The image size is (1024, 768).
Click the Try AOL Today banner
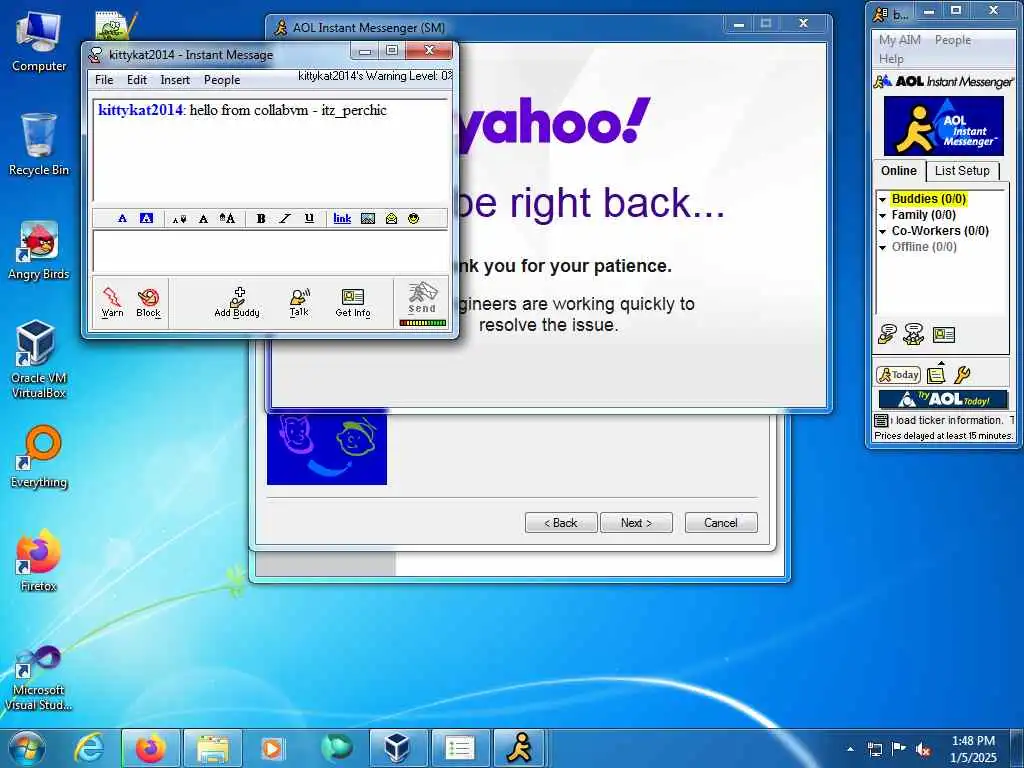pos(943,399)
